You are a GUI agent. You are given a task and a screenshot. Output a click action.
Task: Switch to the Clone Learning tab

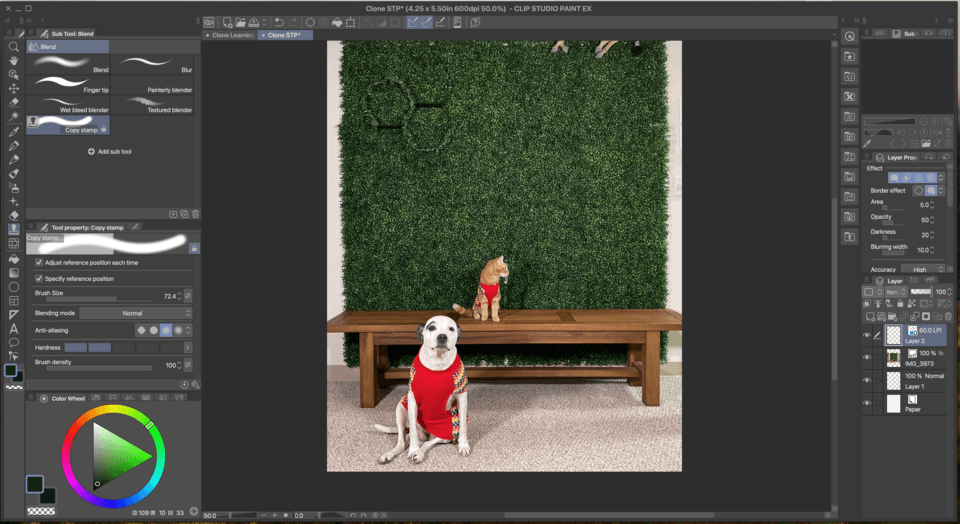230,35
